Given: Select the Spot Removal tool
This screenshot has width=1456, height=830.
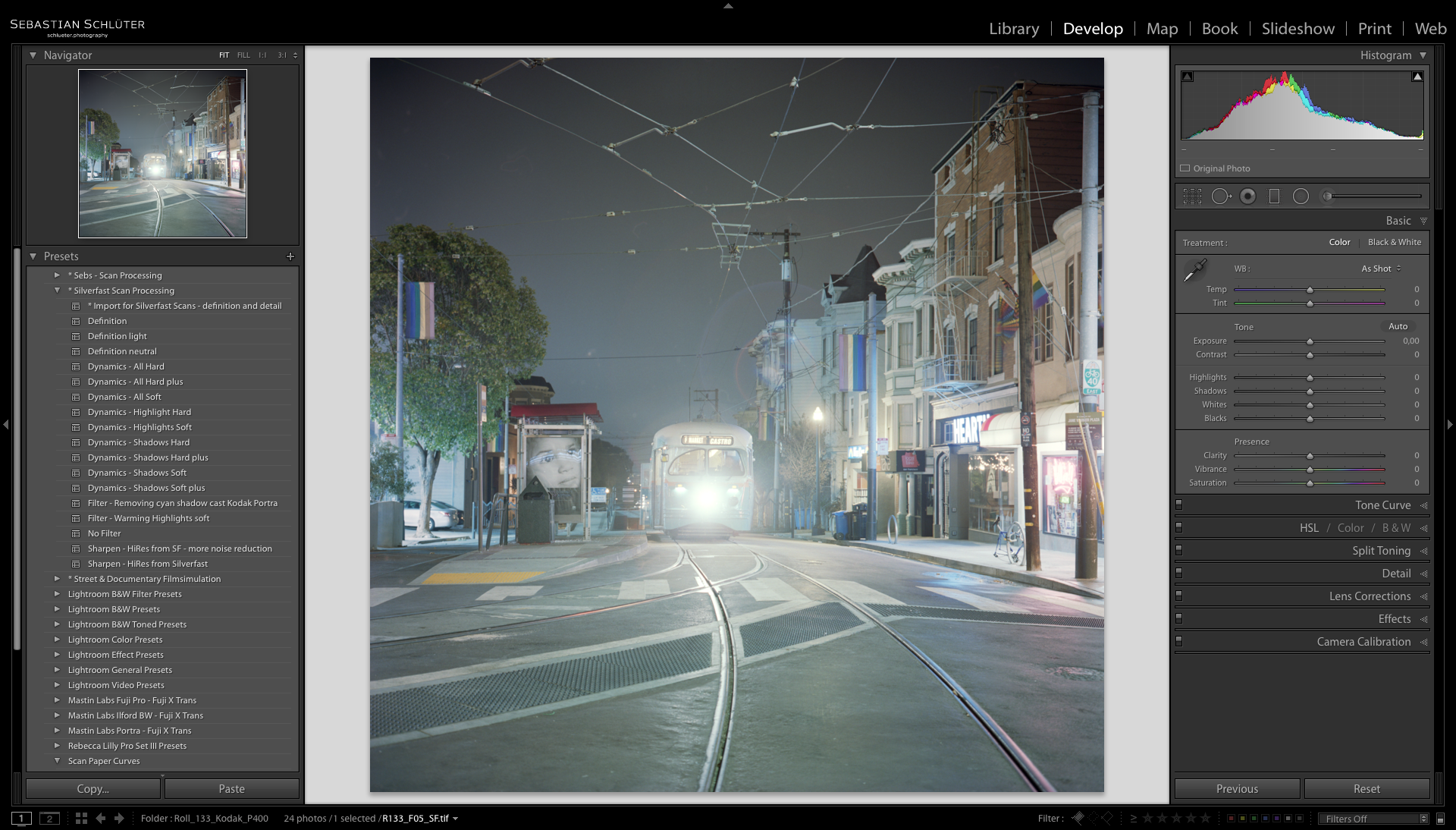Looking at the screenshot, I should pos(1220,196).
